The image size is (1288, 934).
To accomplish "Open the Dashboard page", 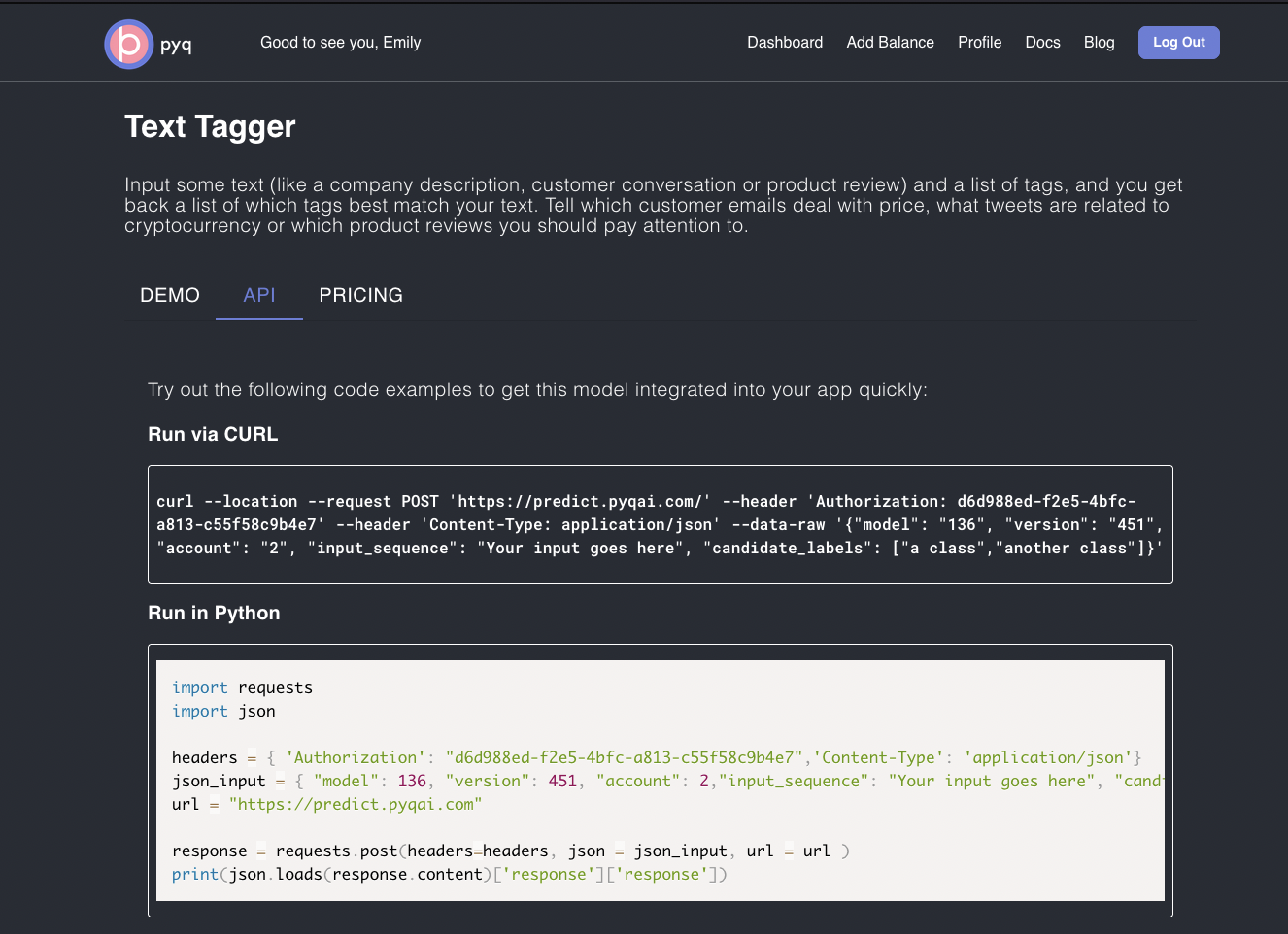I will 785,43.
